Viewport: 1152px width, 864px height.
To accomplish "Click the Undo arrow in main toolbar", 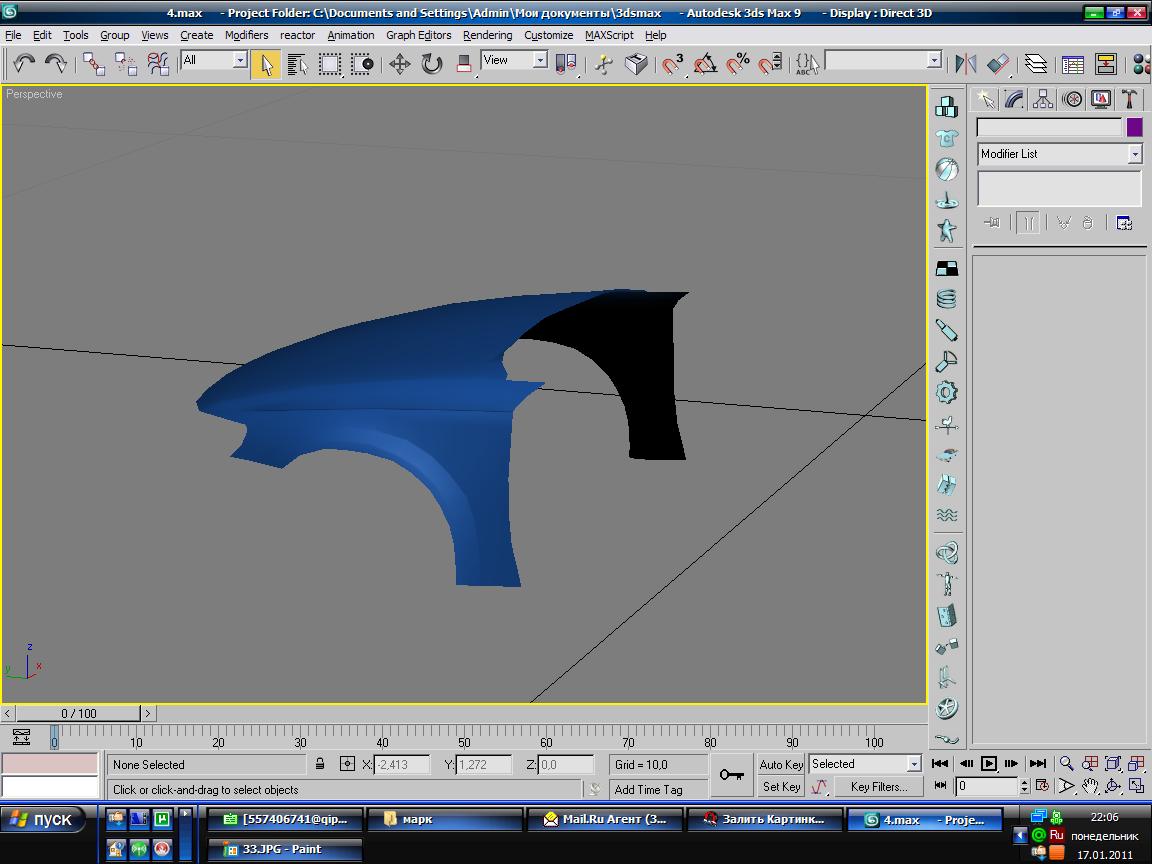I will tap(24, 64).
